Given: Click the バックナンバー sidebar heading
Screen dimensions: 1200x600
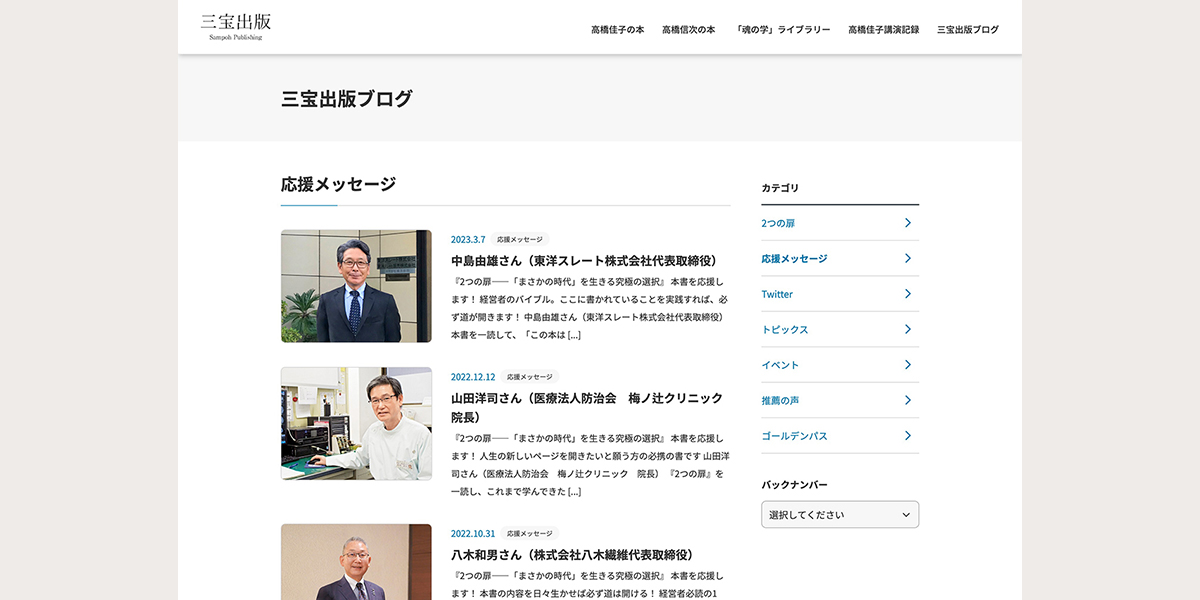Looking at the screenshot, I should [x=794, y=485].
